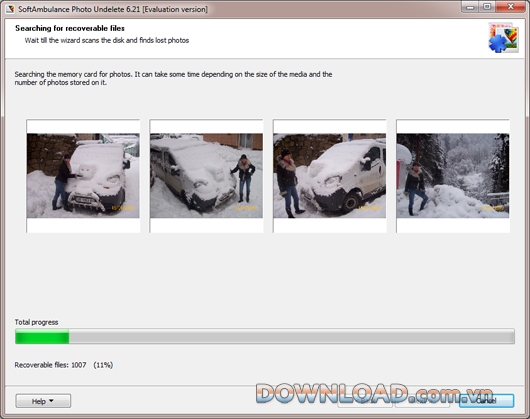Click the SoftAmbulance icon in title bar
The image size is (530, 419).
point(10,8)
